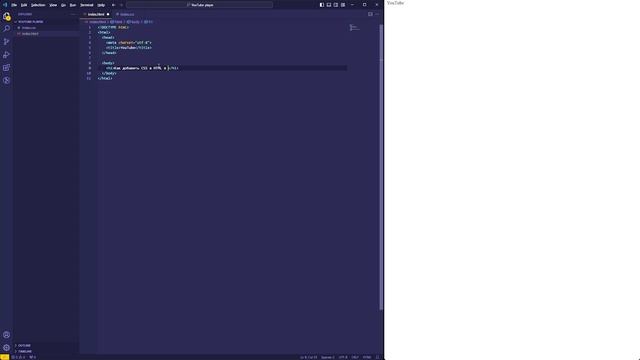The height and width of the screenshot is (360, 640).
Task: Click the html breadcrumb segment
Action: click(116, 22)
